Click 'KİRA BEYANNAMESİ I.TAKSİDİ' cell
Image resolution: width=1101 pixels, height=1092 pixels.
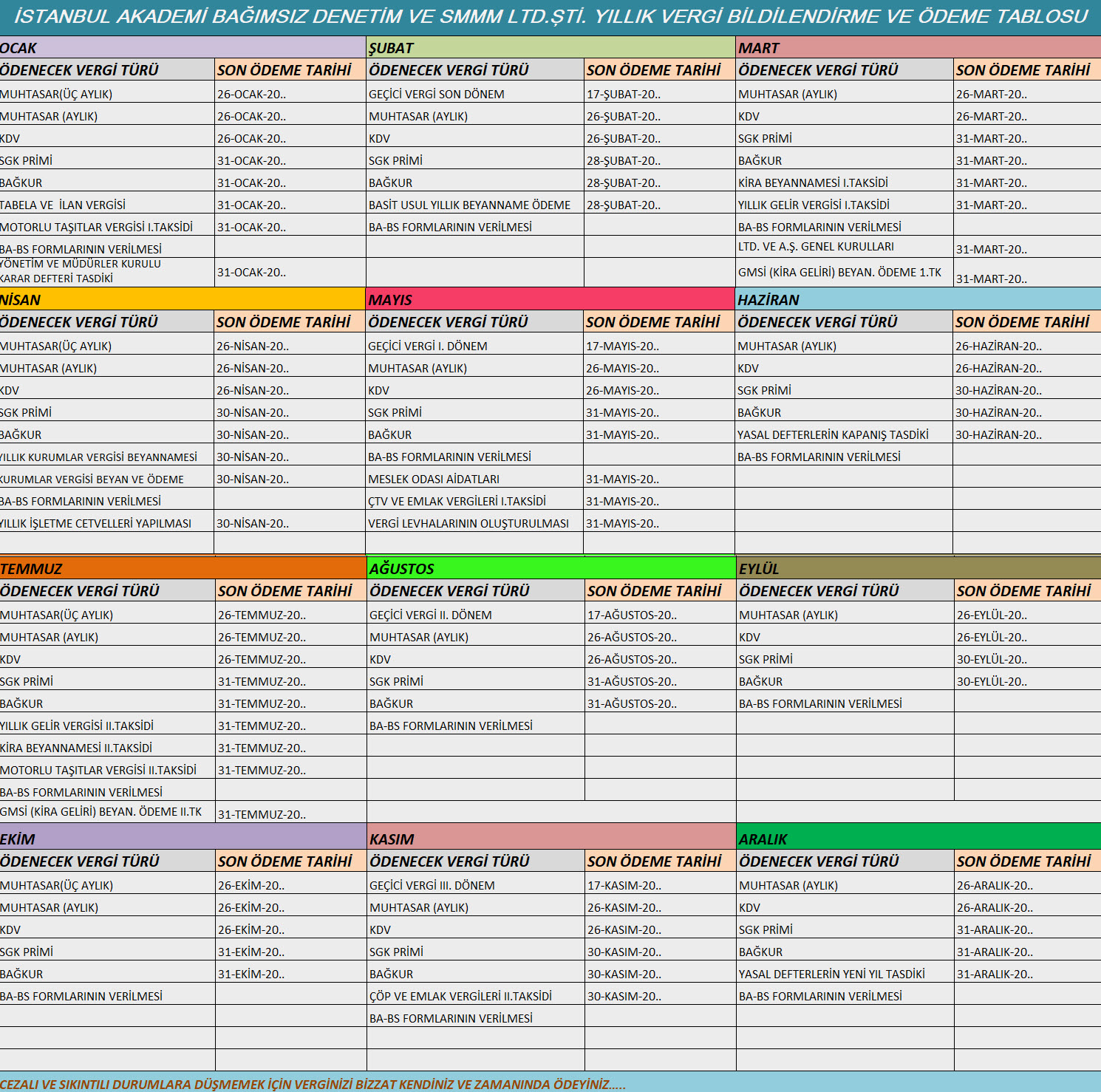[x=845, y=181]
